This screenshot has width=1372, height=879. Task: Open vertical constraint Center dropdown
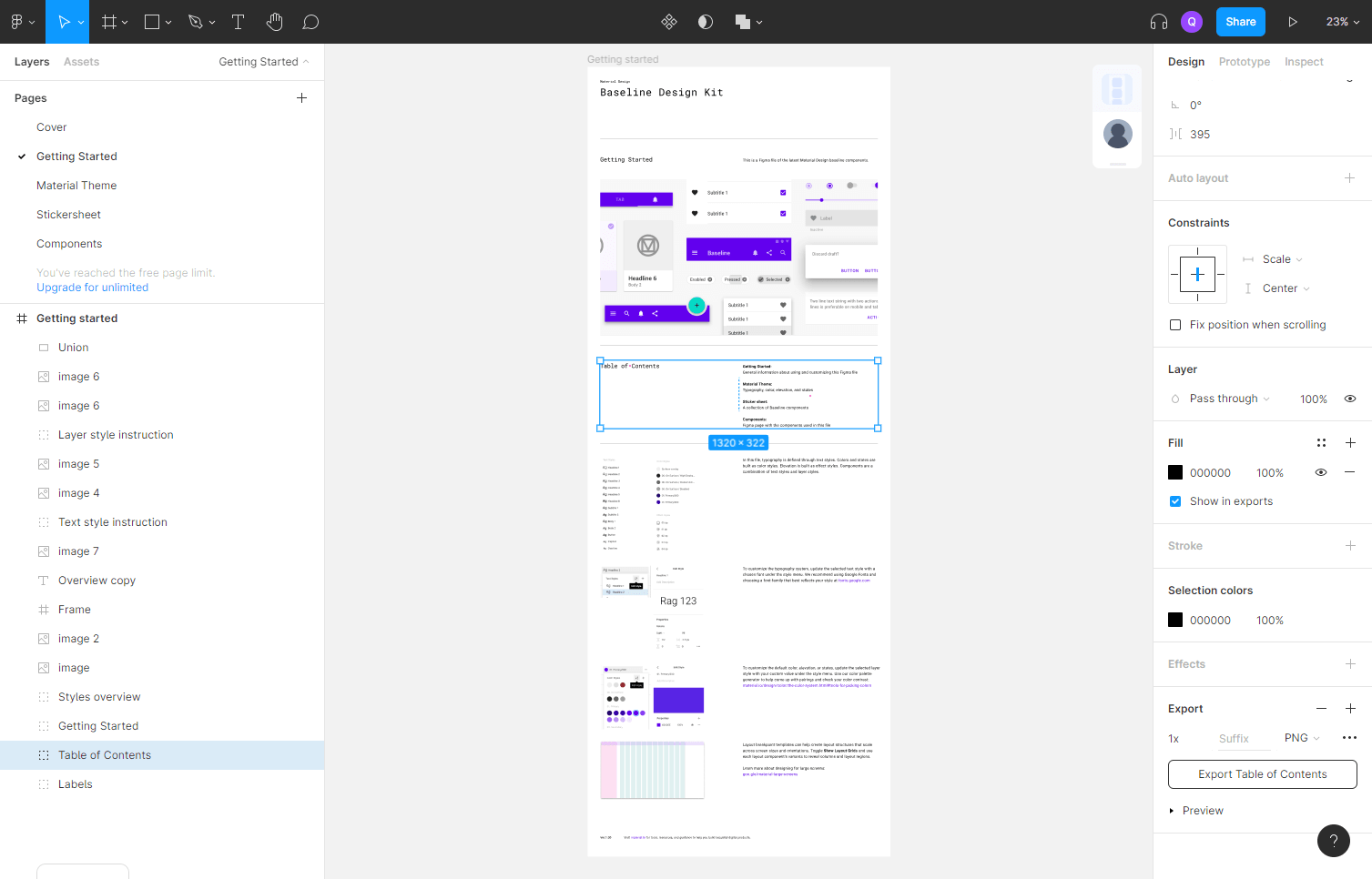coord(1286,288)
